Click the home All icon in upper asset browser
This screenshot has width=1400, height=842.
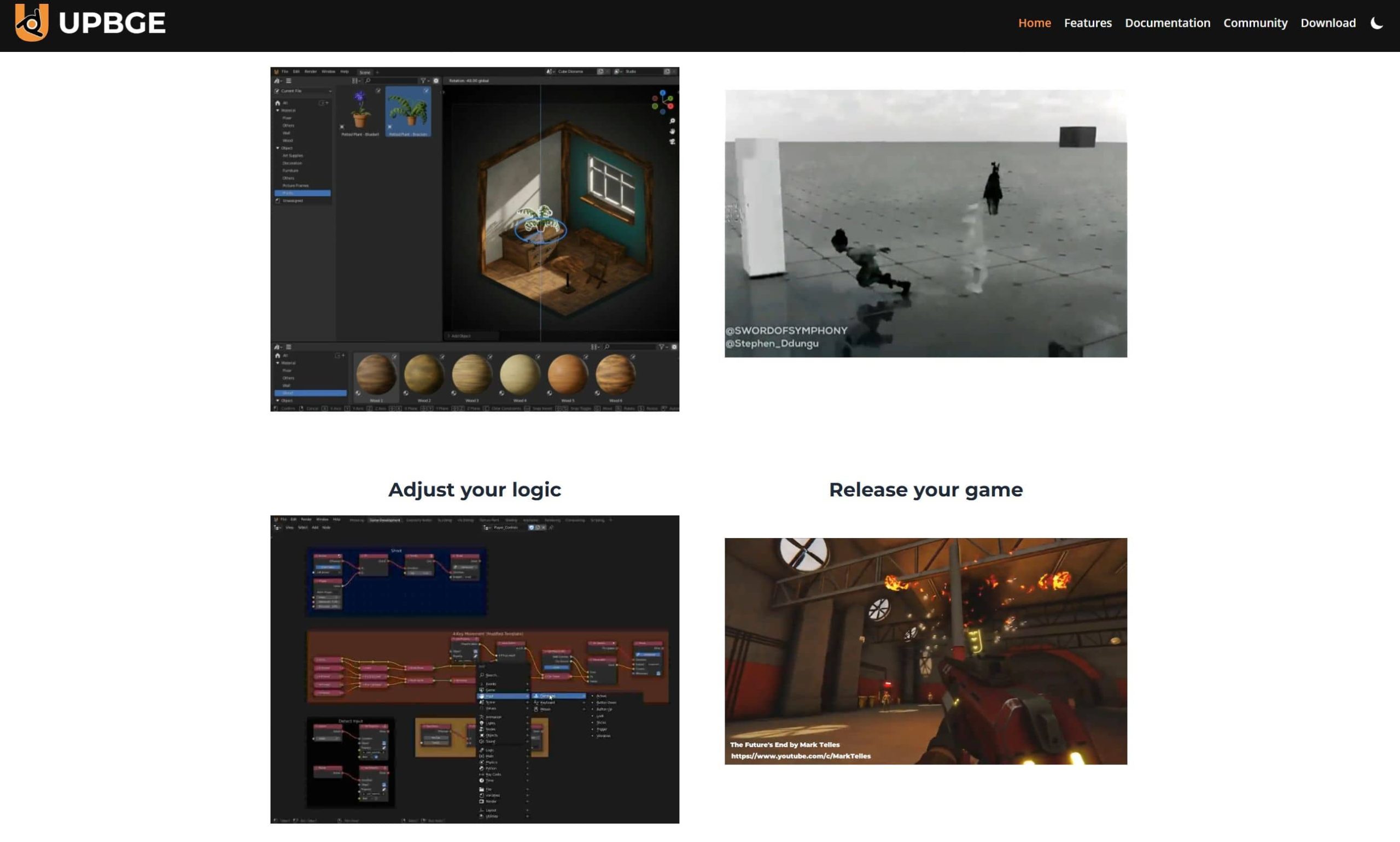click(277, 103)
